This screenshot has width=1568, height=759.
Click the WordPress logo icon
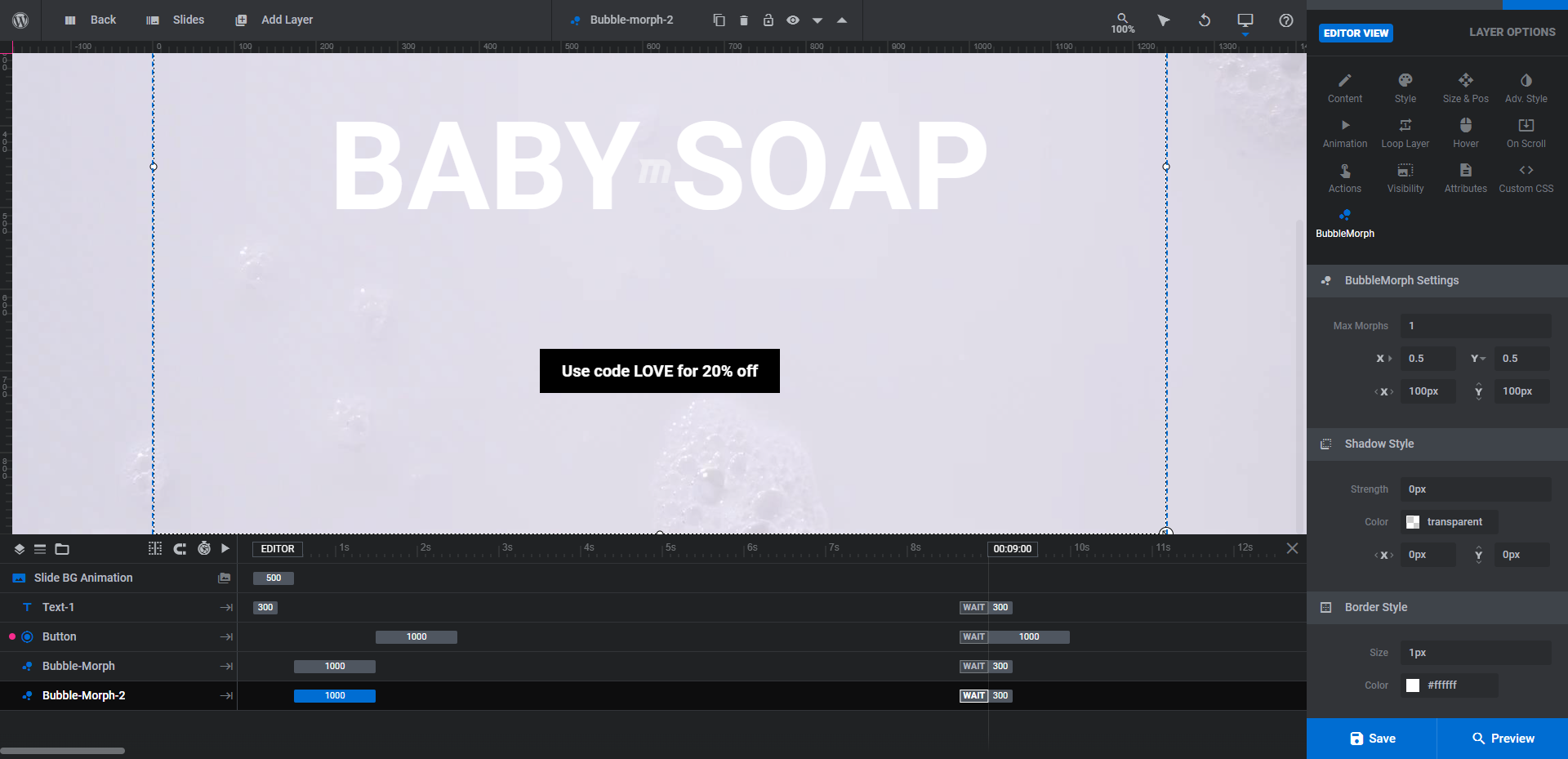point(20,20)
